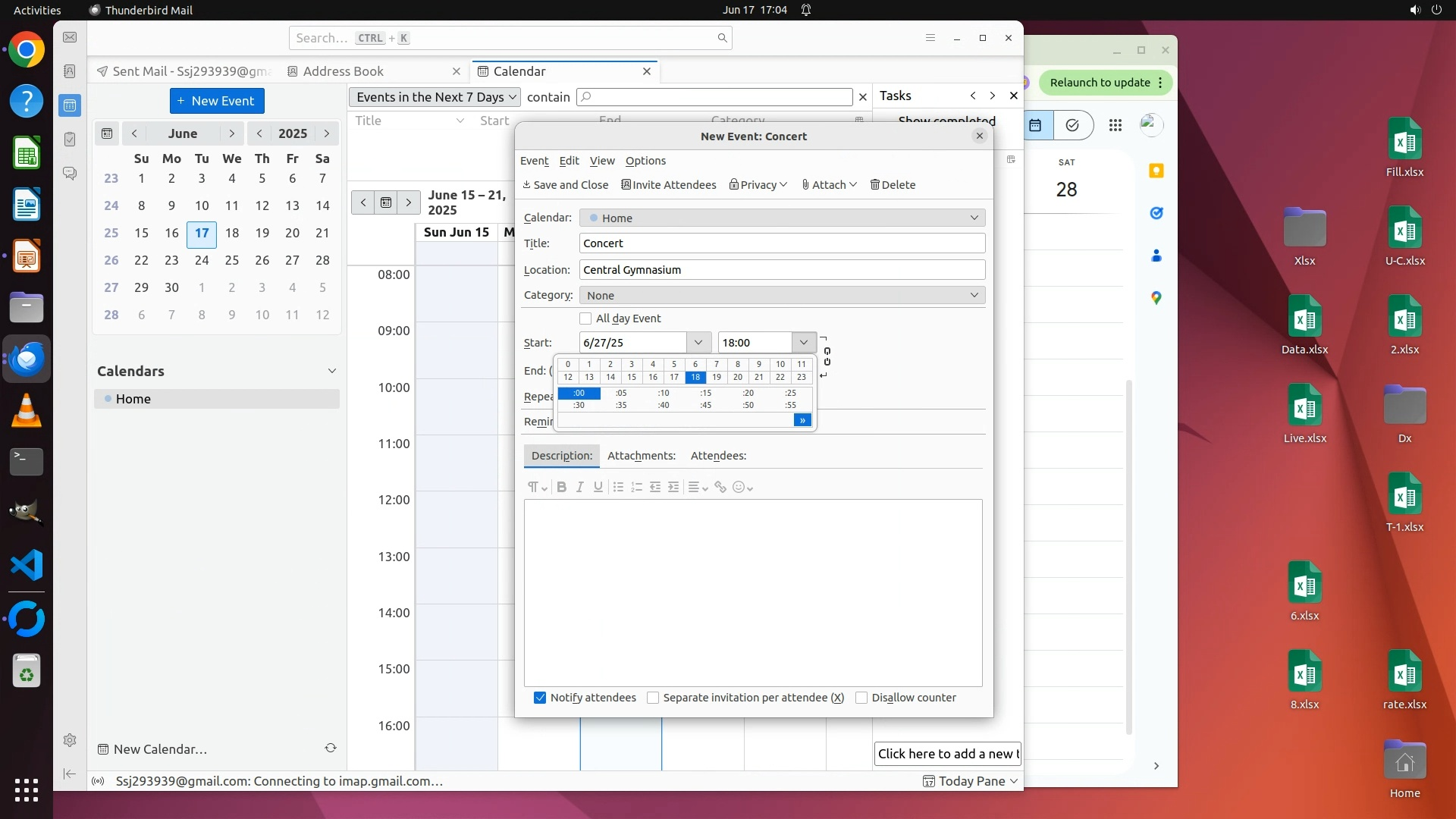Click the Tasks icon in sidebar
The image size is (1456, 819).
point(69,140)
